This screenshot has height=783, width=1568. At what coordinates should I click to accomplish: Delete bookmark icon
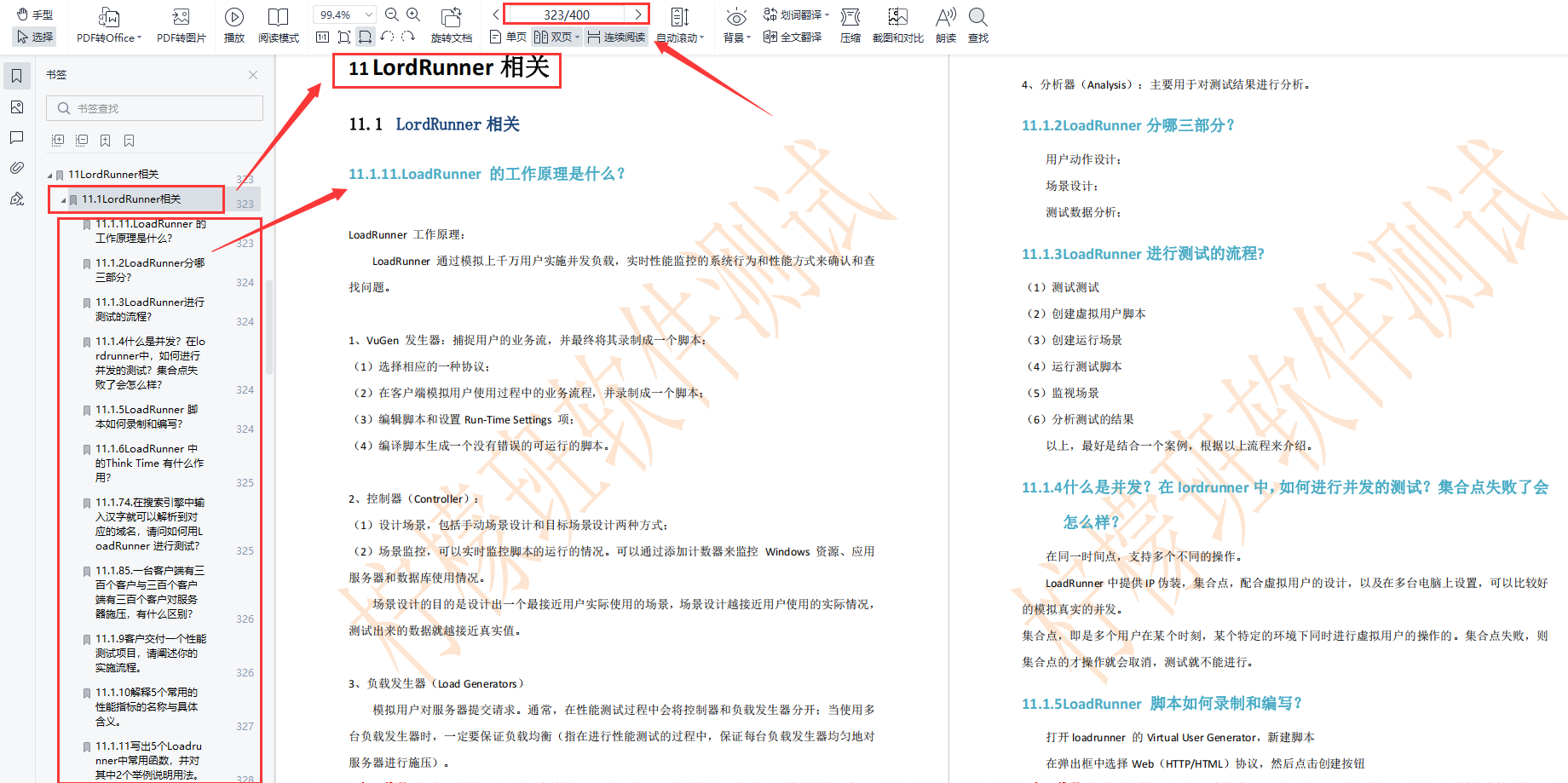coord(130,141)
